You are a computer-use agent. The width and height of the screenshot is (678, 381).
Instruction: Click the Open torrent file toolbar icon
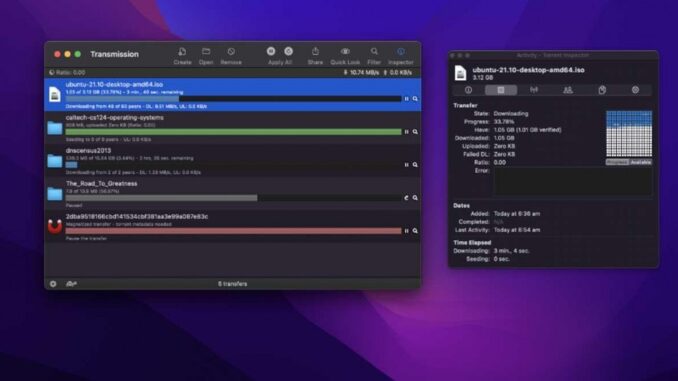pyautogui.click(x=206, y=52)
